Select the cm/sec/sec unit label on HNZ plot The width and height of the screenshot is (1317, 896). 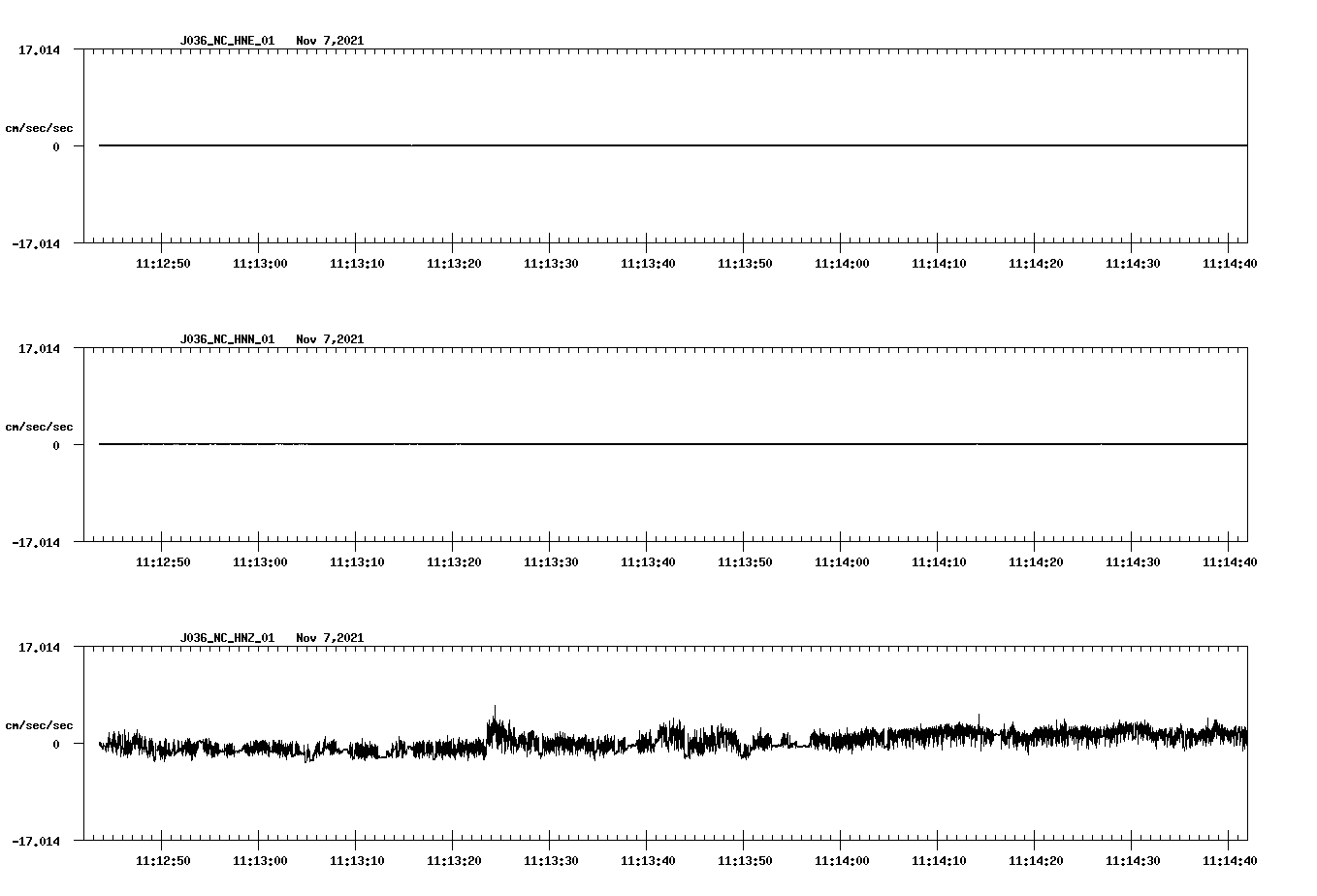coord(39,725)
